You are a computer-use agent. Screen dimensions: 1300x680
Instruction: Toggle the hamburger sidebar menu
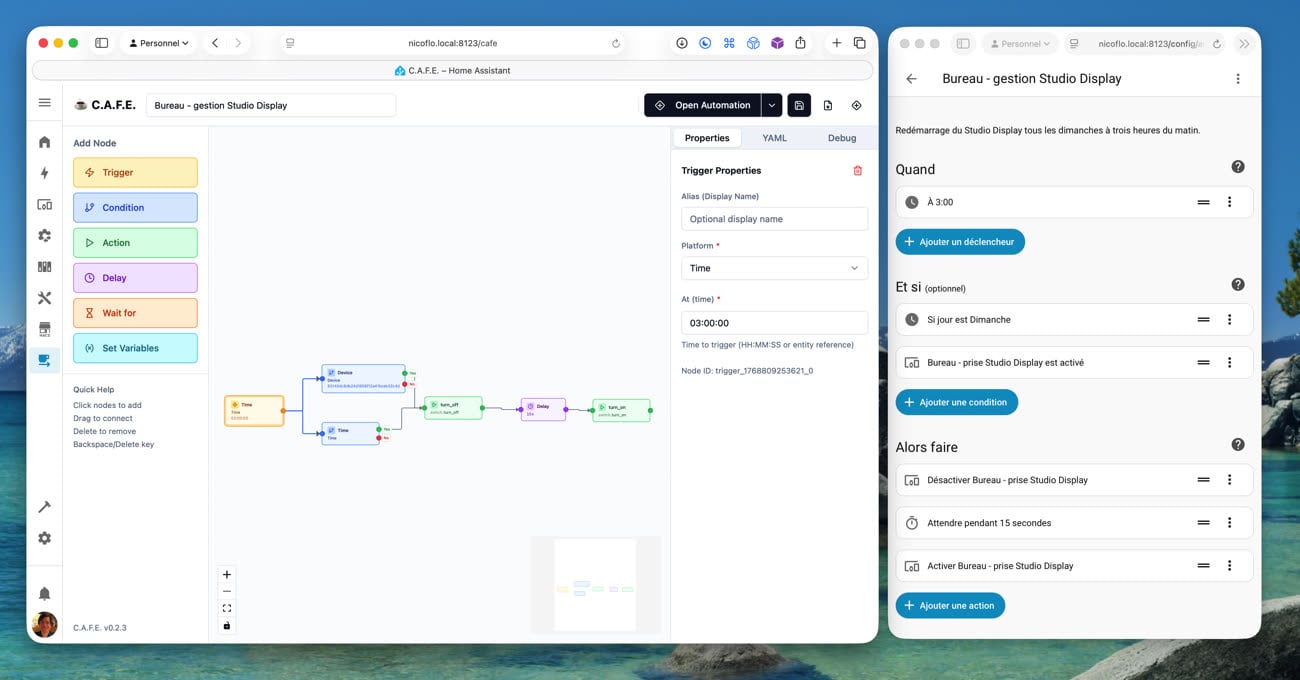coord(44,103)
